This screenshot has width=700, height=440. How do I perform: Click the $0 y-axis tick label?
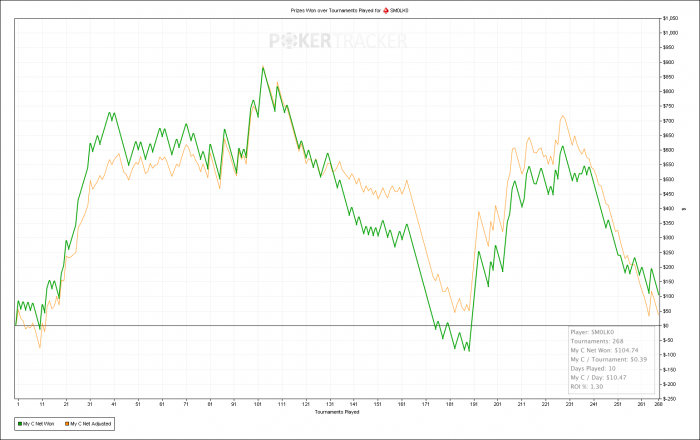click(666, 326)
